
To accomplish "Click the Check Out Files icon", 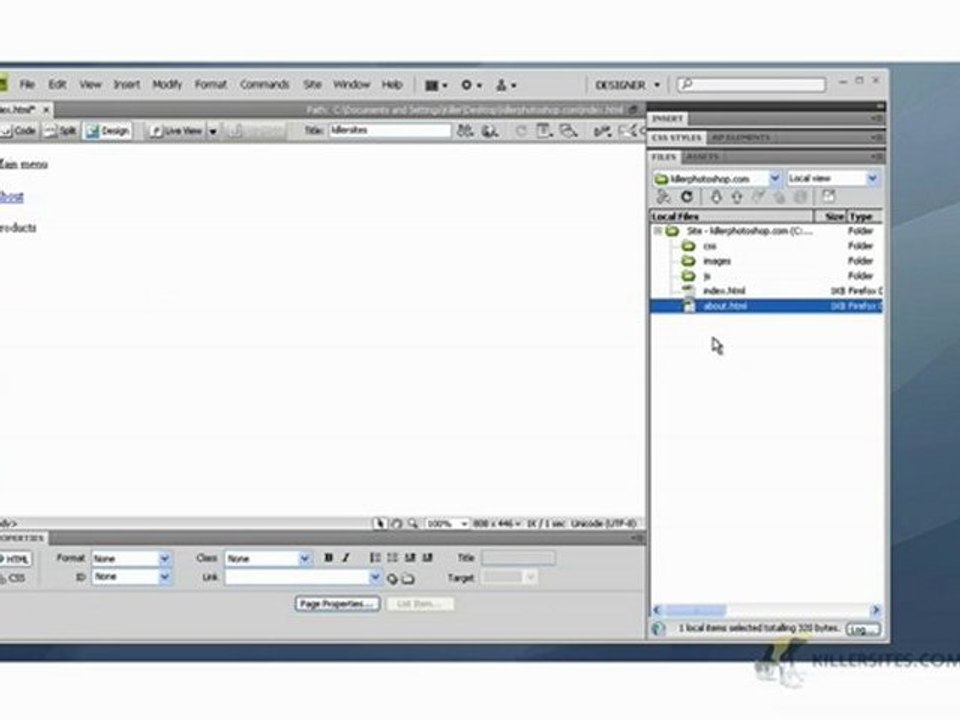I will tap(758, 197).
